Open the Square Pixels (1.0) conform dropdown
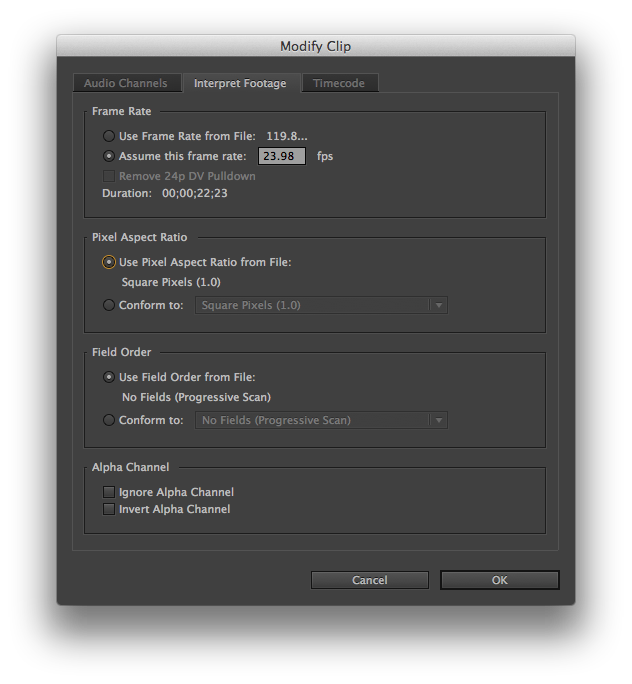Screen dimensions: 632x684 click(321, 305)
